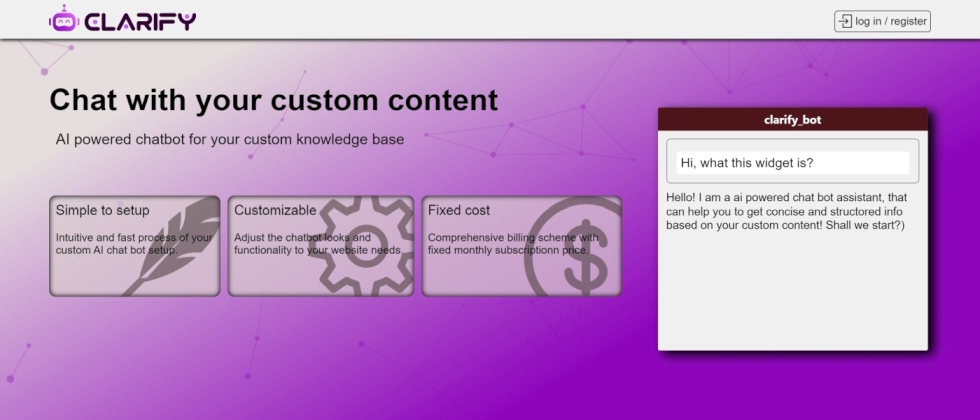Click the CLARIFY brand name text

point(140,21)
